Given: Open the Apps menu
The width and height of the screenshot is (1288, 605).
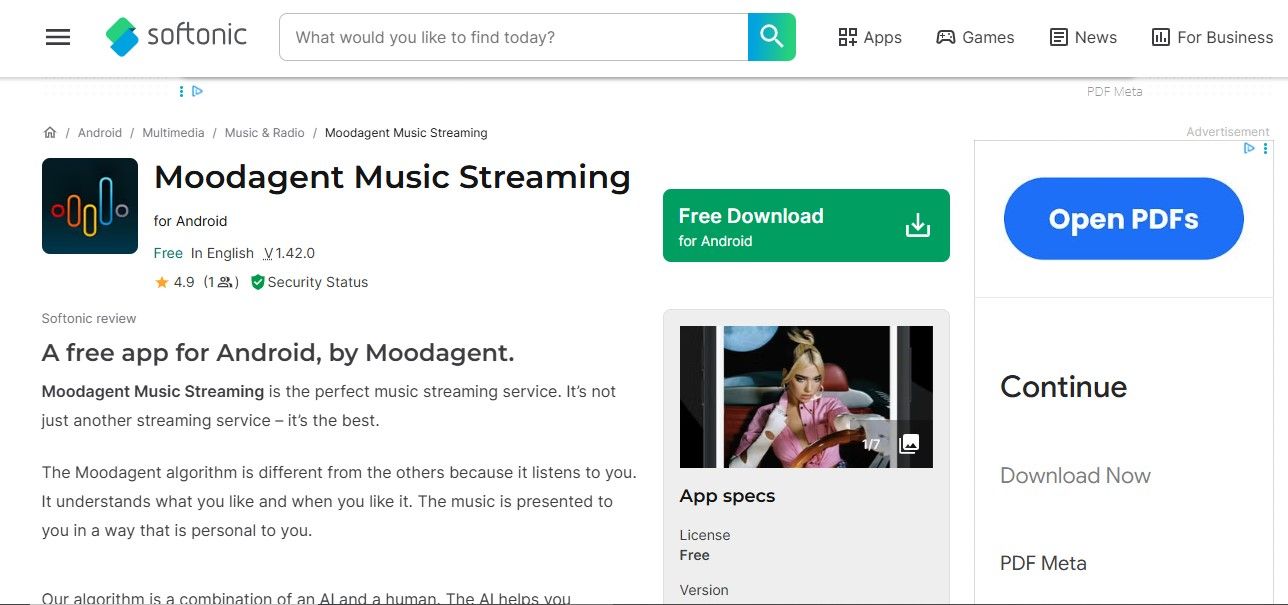Looking at the screenshot, I should 870,37.
